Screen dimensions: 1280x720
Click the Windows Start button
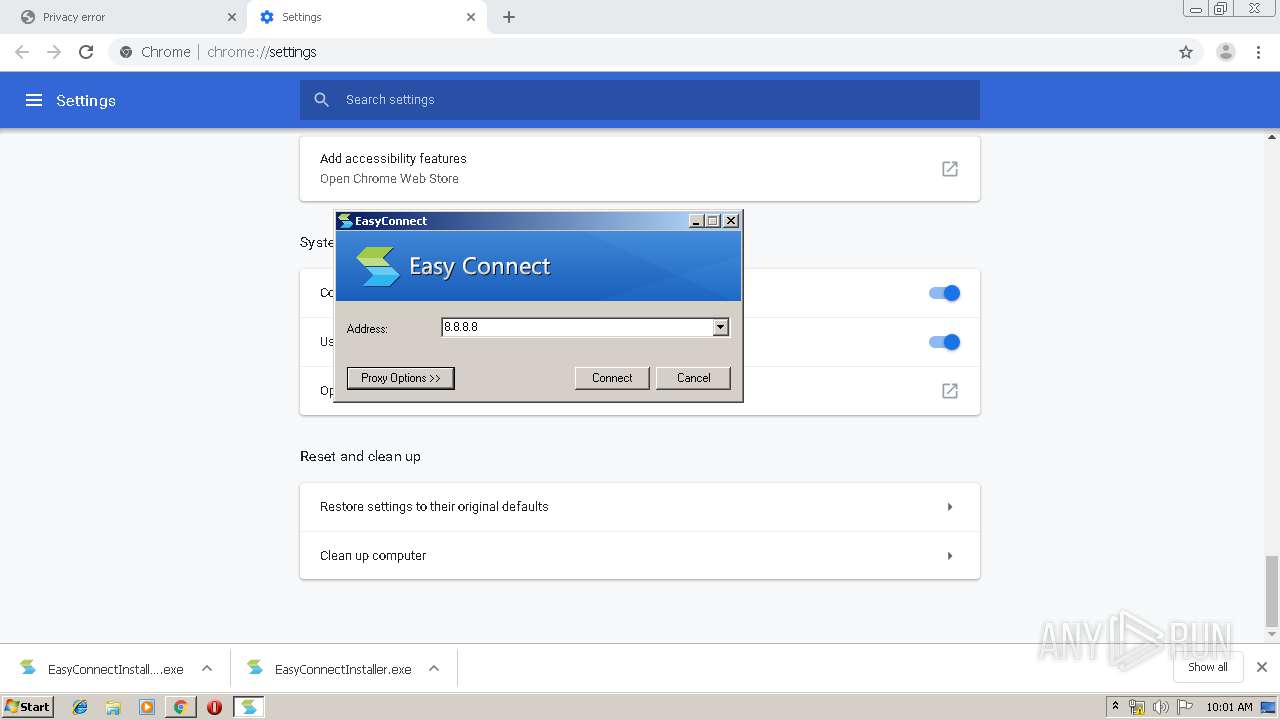tap(28, 706)
